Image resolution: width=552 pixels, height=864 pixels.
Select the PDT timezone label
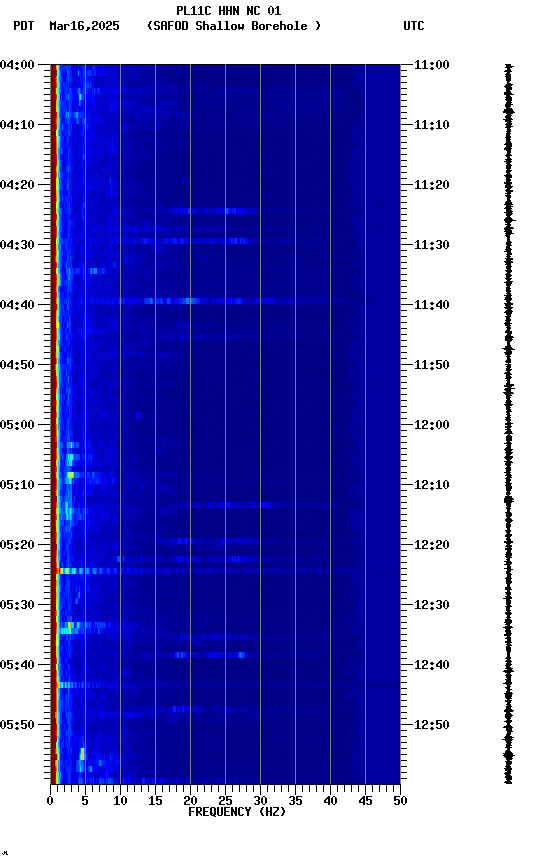click(x=24, y=26)
